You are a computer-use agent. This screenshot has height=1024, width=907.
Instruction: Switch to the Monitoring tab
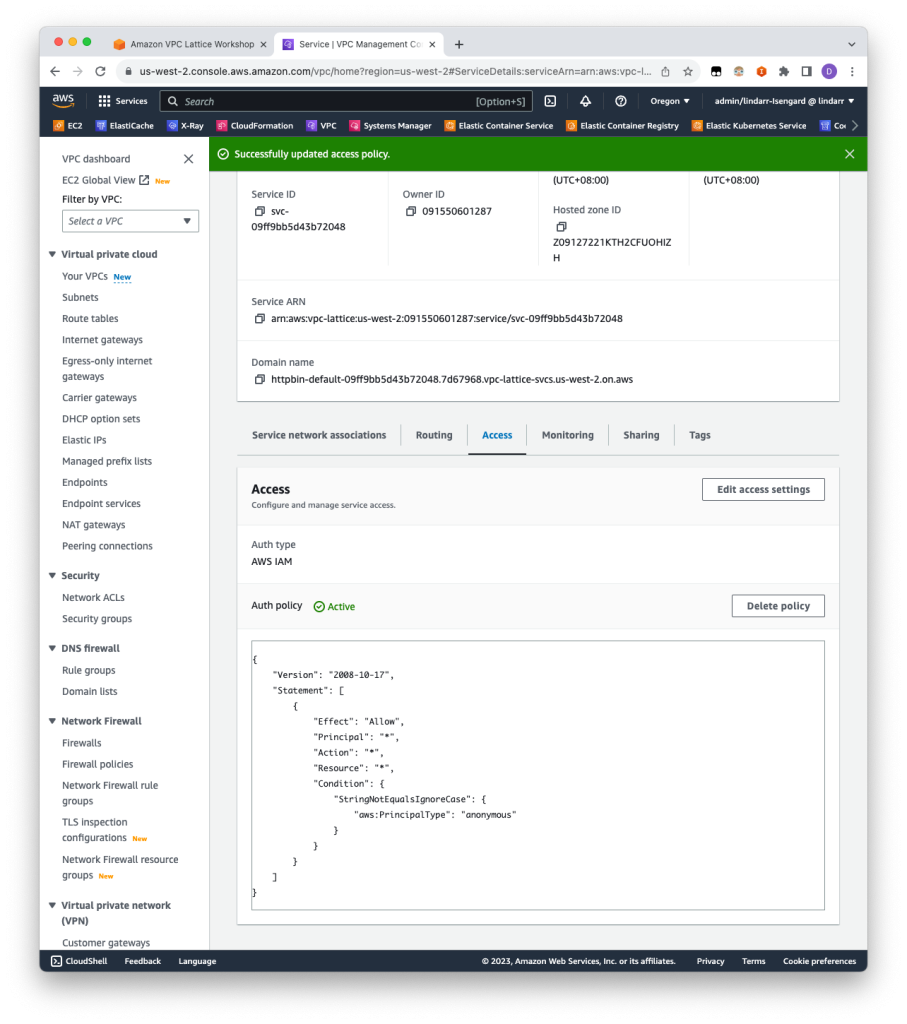(x=567, y=435)
